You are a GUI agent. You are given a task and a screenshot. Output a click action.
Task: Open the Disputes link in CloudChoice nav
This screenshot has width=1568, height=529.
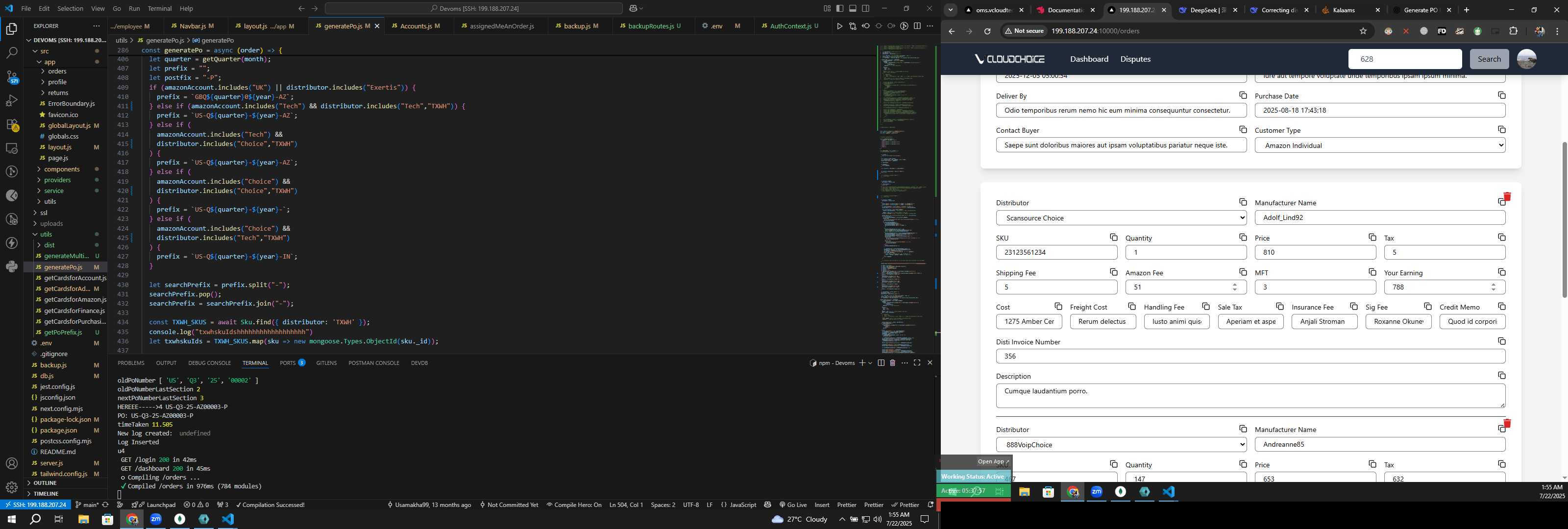pyautogui.click(x=1135, y=59)
